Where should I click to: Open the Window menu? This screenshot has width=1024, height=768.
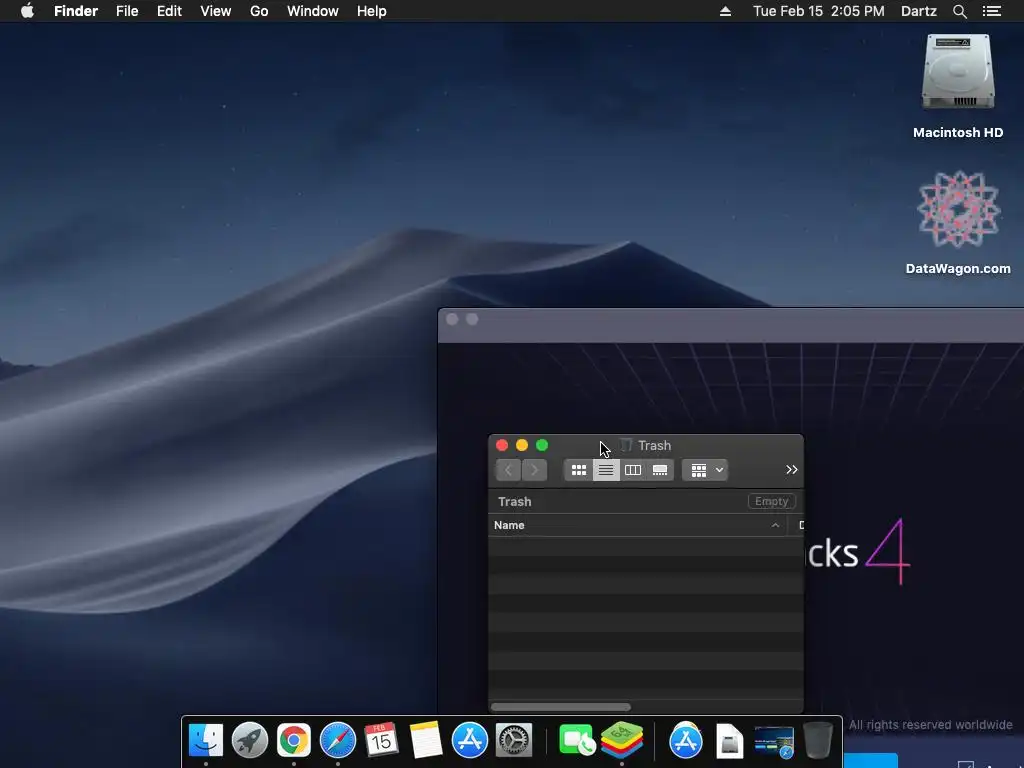click(313, 11)
